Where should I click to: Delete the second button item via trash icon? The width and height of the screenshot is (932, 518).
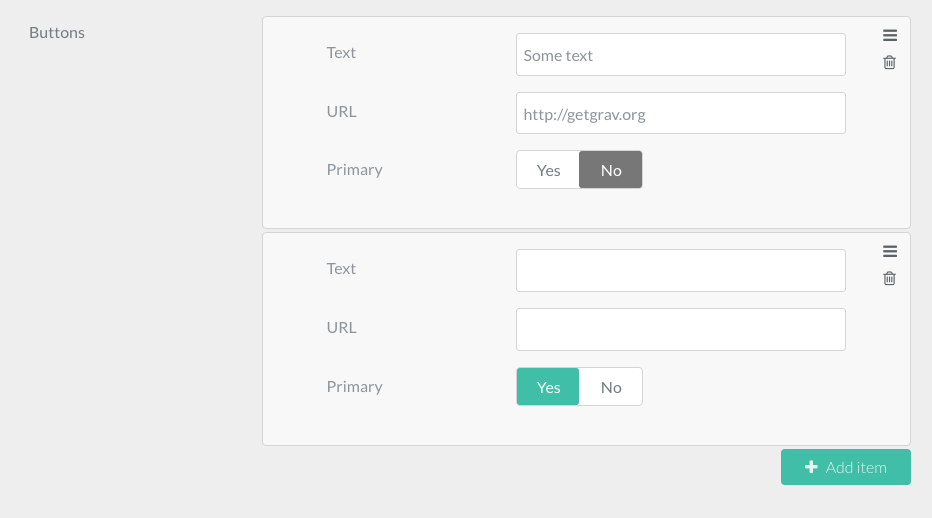click(x=889, y=278)
